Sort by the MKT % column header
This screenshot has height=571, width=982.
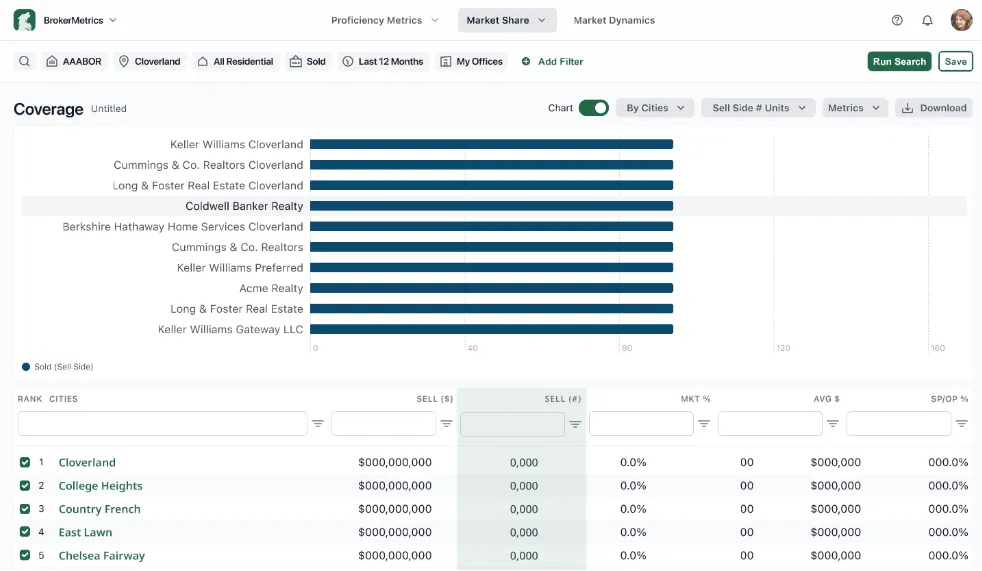point(695,399)
